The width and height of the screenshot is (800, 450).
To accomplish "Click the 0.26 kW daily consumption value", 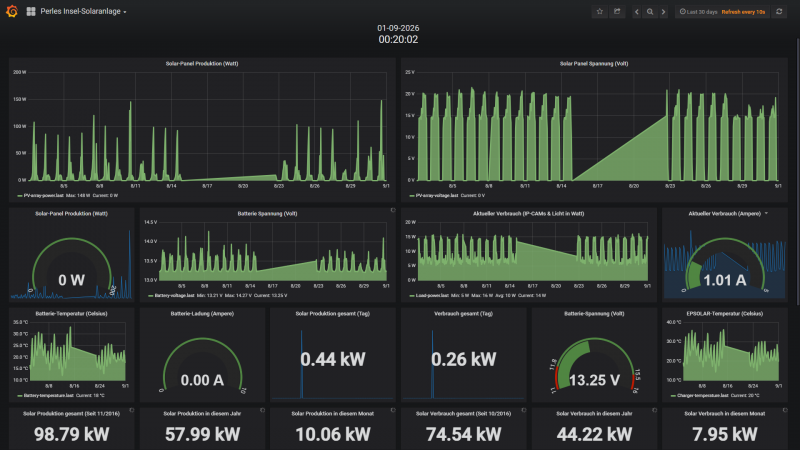I will pos(463,359).
